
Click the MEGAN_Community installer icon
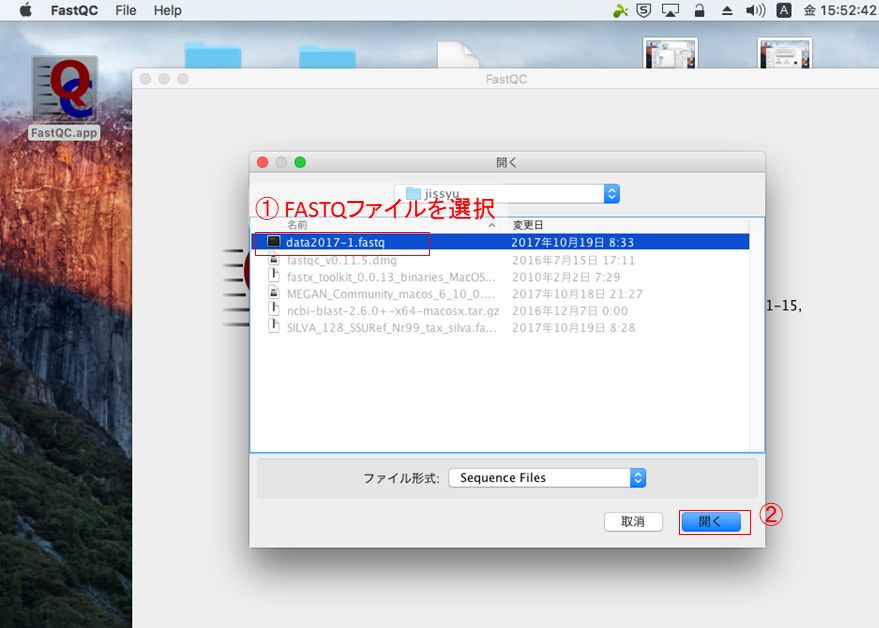click(x=274, y=293)
